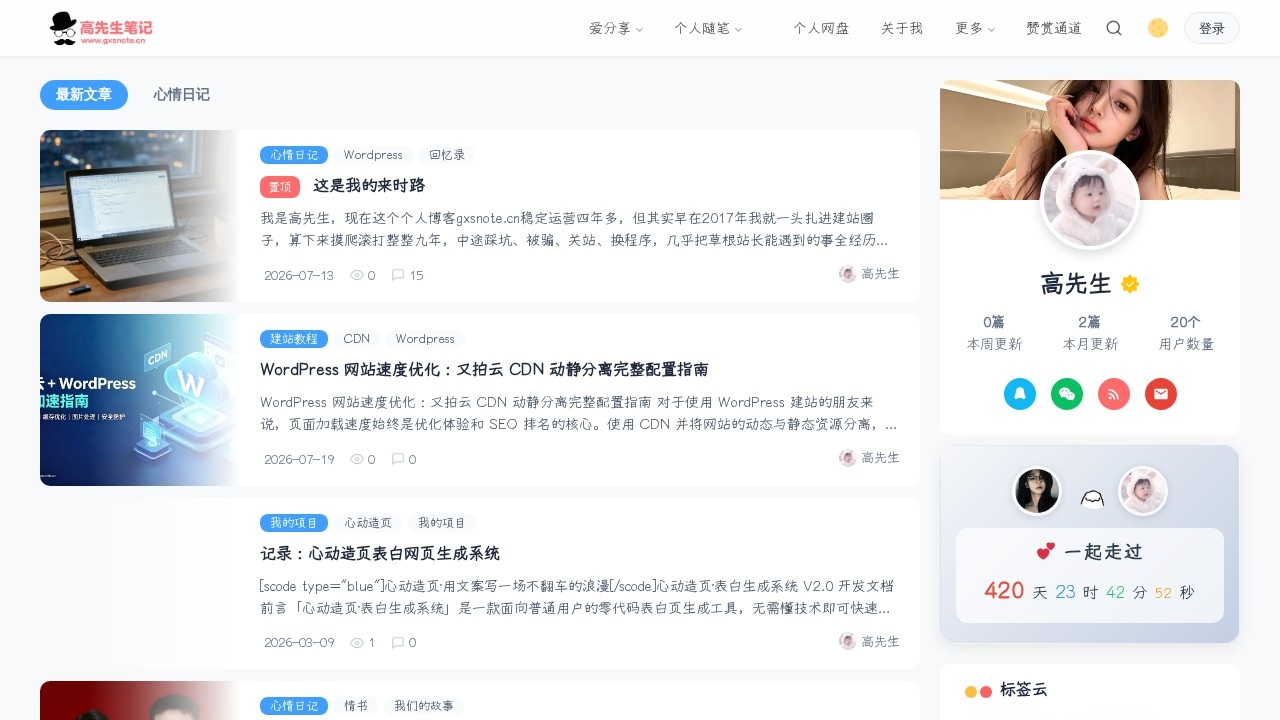The width and height of the screenshot is (1280, 720).
Task: Click the 用户数量 stat label
Action: pos(1186,344)
